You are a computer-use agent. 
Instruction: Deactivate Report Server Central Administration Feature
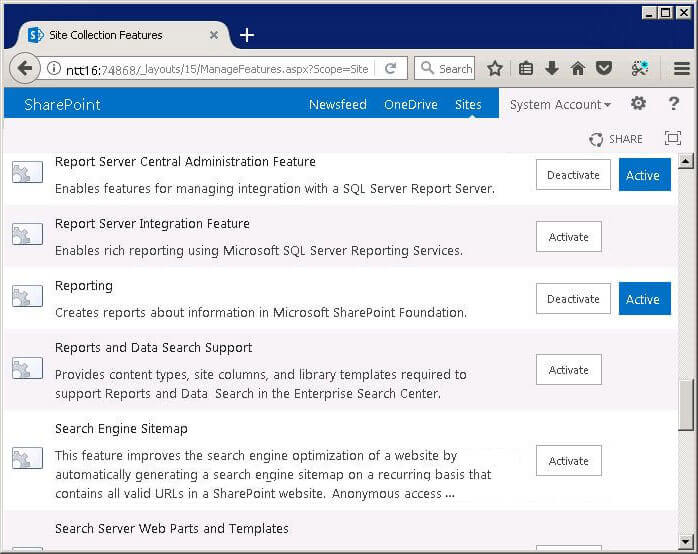point(573,175)
